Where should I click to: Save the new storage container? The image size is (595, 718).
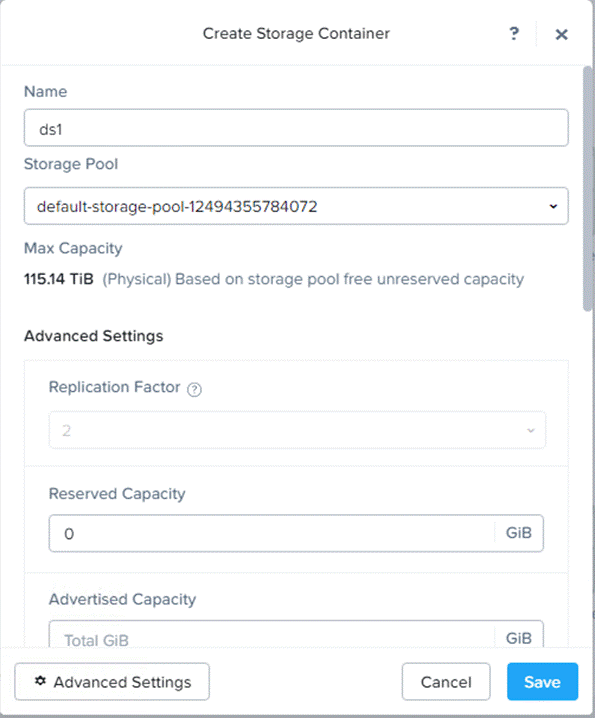(x=542, y=682)
